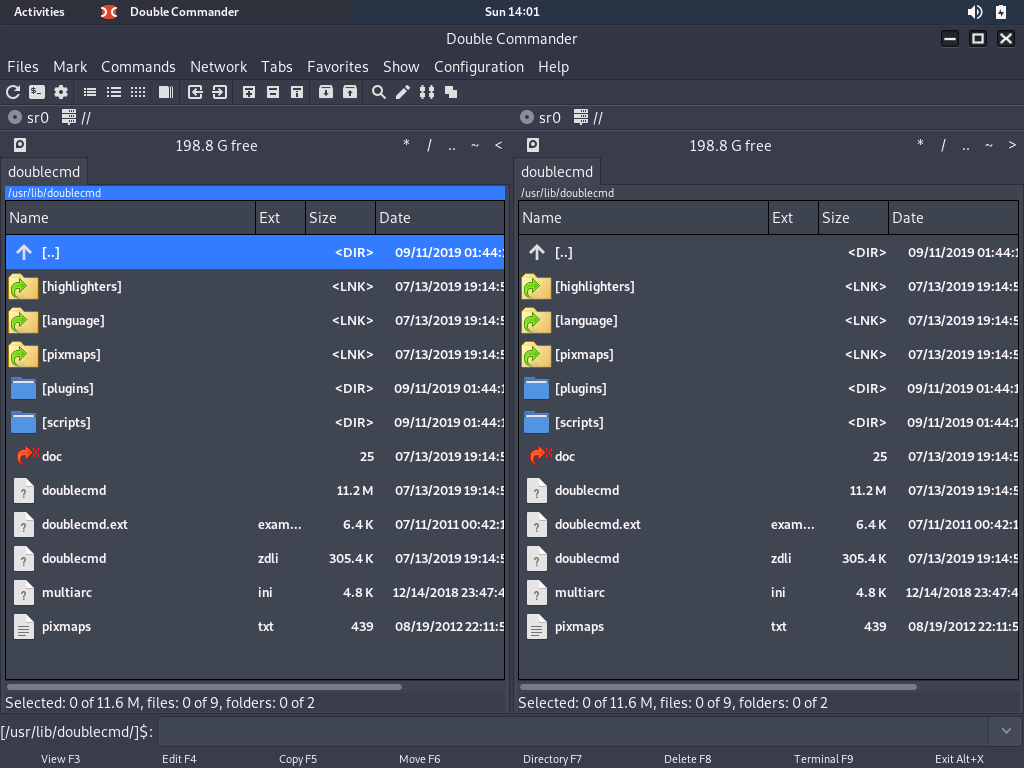
Task: Click the right panel > button
Action: point(1012,145)
